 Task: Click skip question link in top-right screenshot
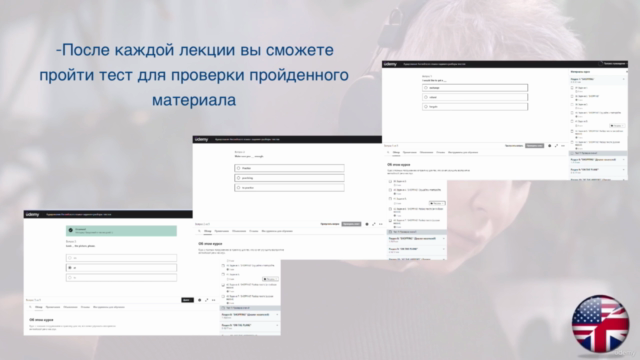pyautogui.click(x=514, y=146)
